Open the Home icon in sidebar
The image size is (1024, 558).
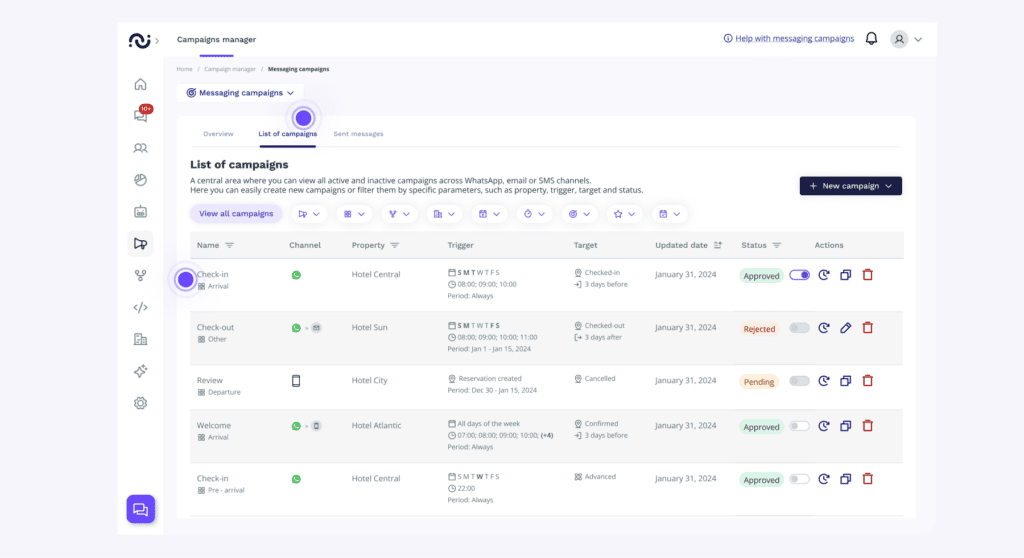coord(140,84)
